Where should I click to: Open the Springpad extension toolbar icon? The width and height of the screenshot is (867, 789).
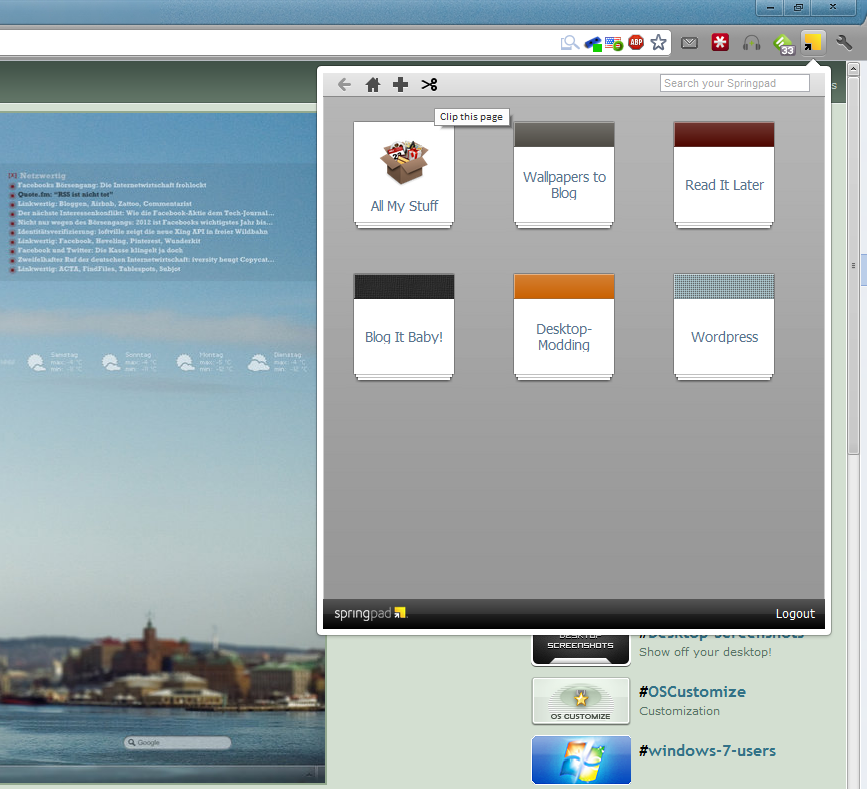pos(812,43)
